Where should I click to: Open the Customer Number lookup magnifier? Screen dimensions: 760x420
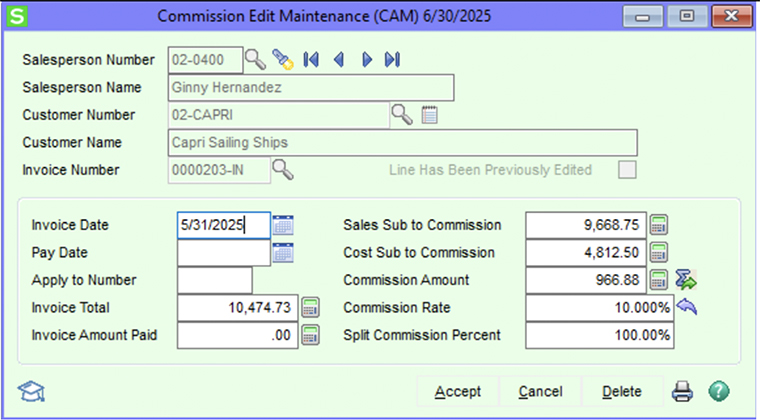(x=402, y=115)
